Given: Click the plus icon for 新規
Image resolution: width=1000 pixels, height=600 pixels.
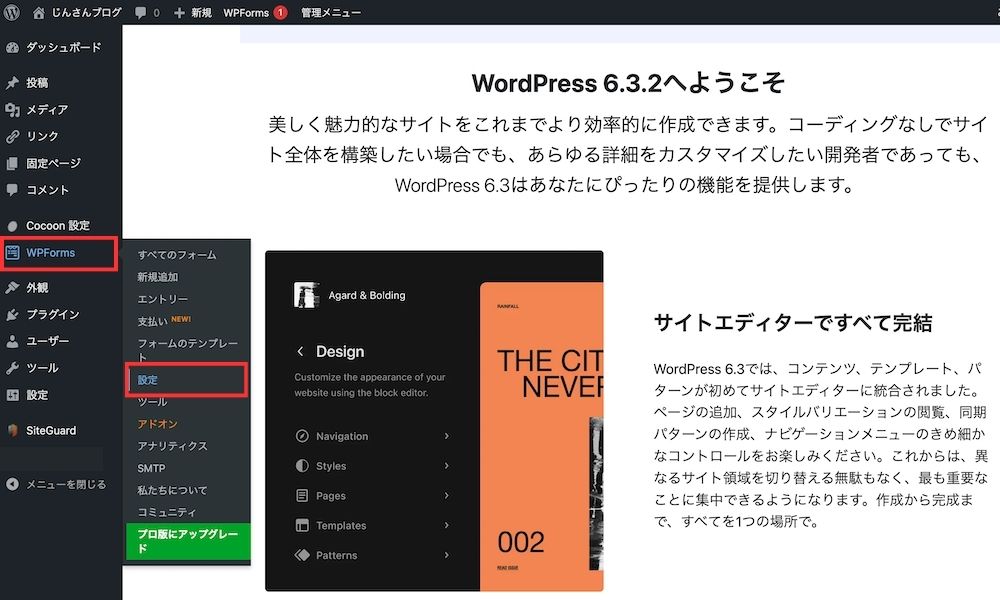Looking at the screenshot, I should (x=179, y=13).
